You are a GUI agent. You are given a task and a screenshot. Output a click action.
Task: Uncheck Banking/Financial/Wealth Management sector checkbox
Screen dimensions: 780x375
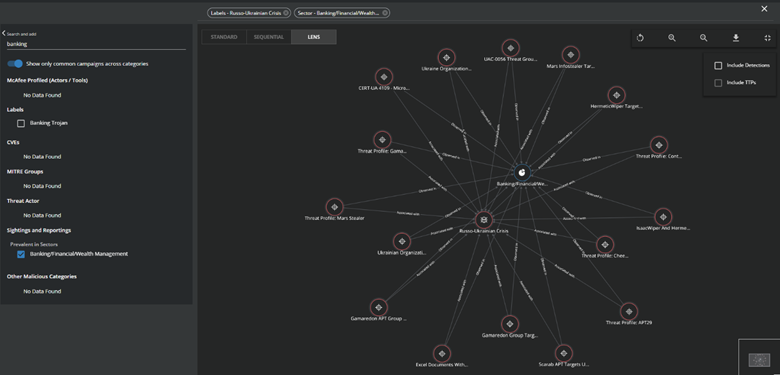(x=21, y=254)
